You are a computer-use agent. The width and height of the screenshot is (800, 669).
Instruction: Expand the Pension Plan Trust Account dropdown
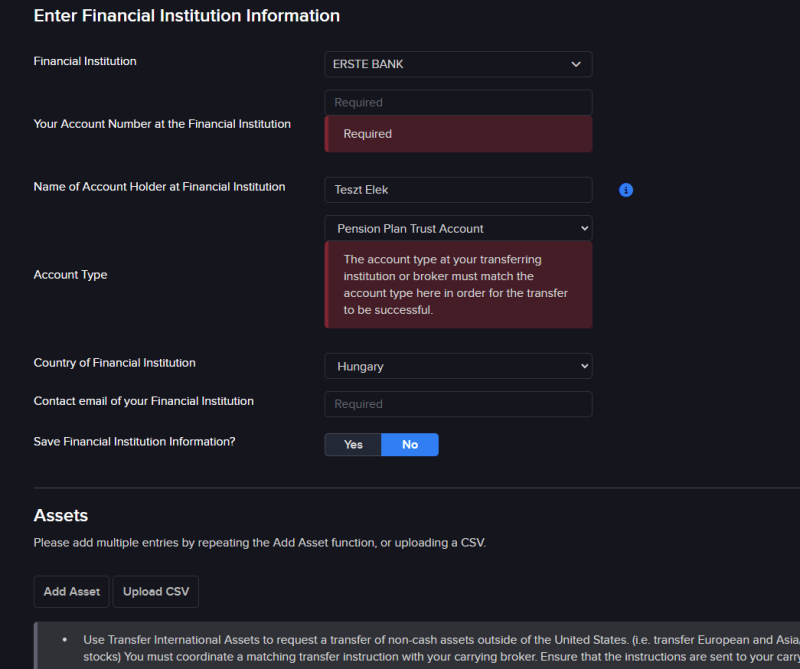(458, 228)
